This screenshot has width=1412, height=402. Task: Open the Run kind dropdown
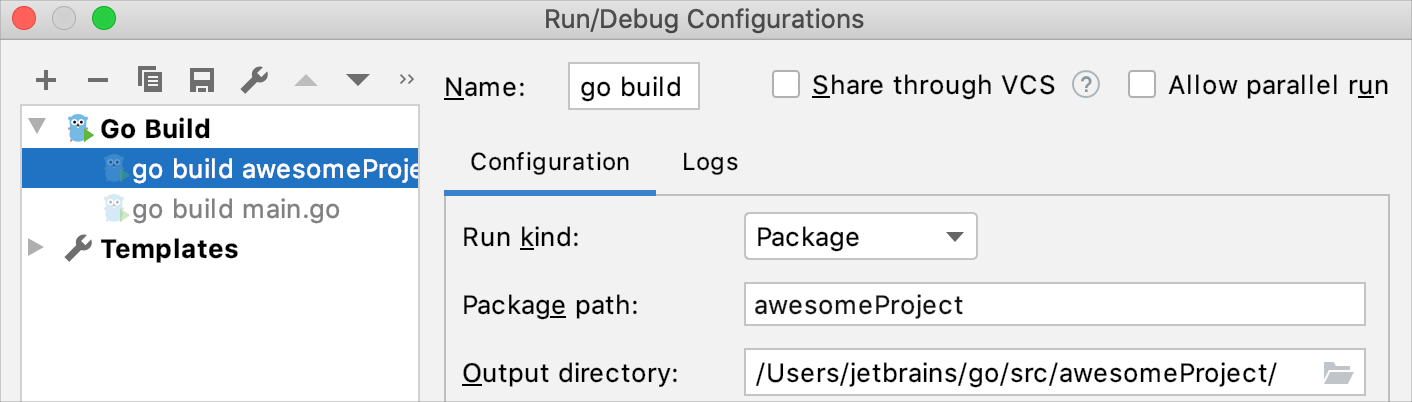click(x=860, y=237)
